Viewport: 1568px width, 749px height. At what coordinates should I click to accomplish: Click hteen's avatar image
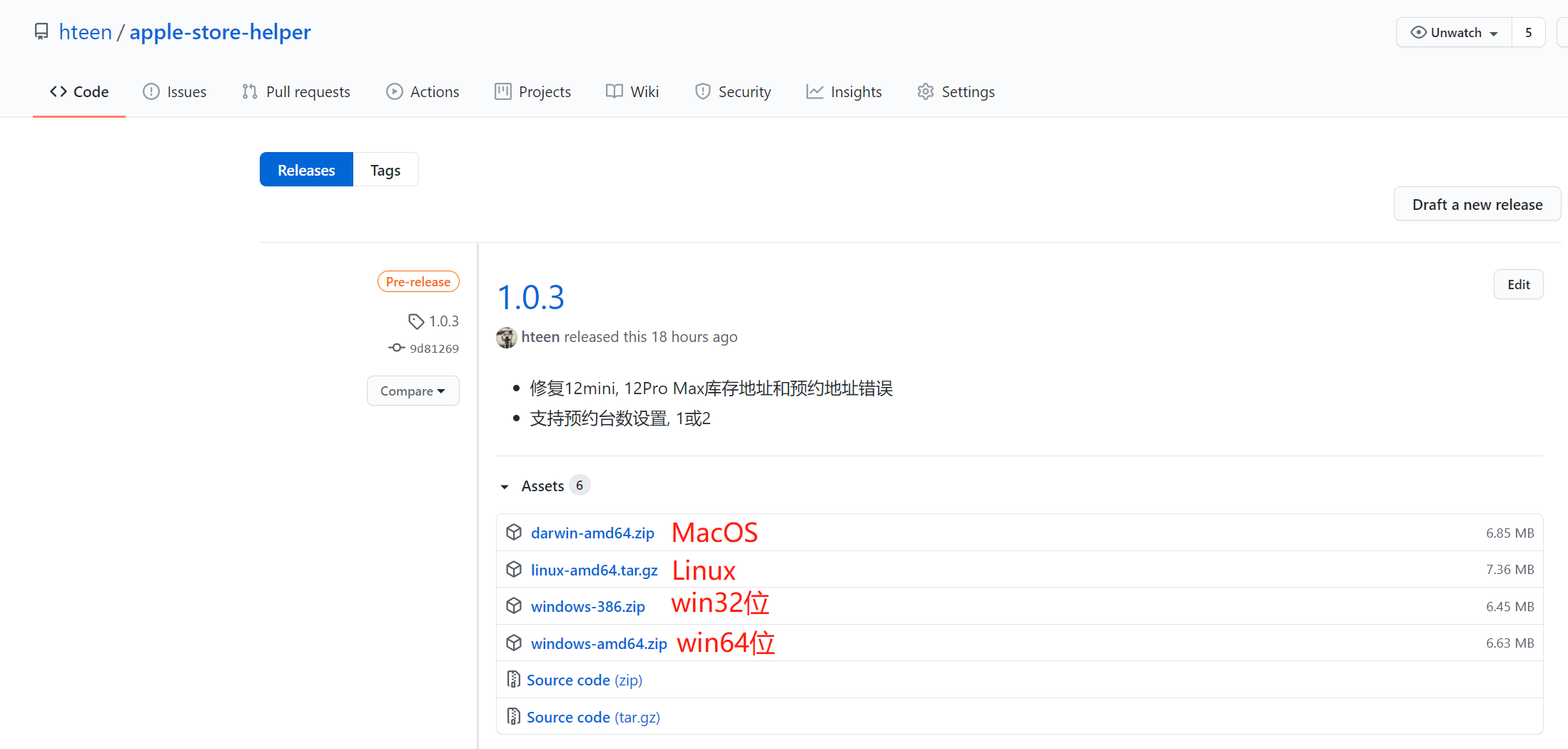pos(507,337)
